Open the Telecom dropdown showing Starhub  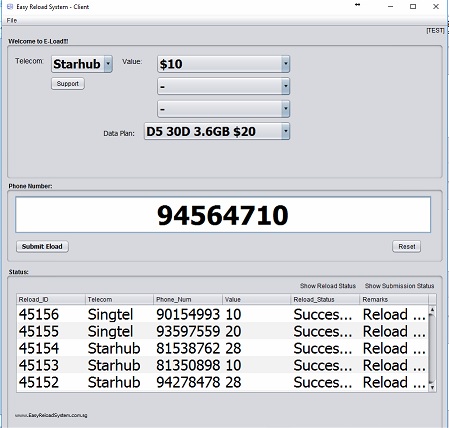click(82, 64)
